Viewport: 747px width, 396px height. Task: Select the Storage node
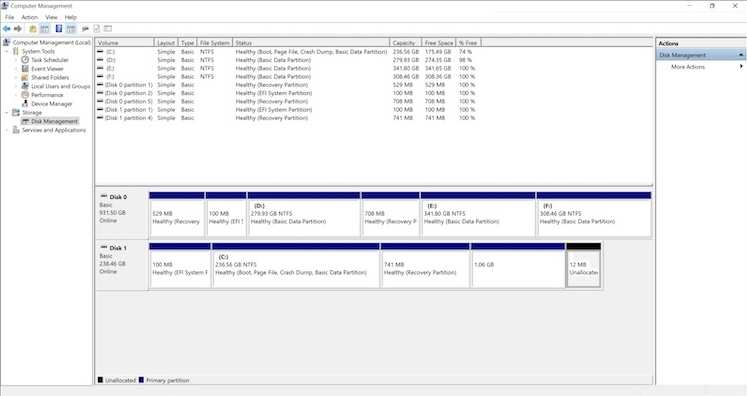(x=32, y=112)
